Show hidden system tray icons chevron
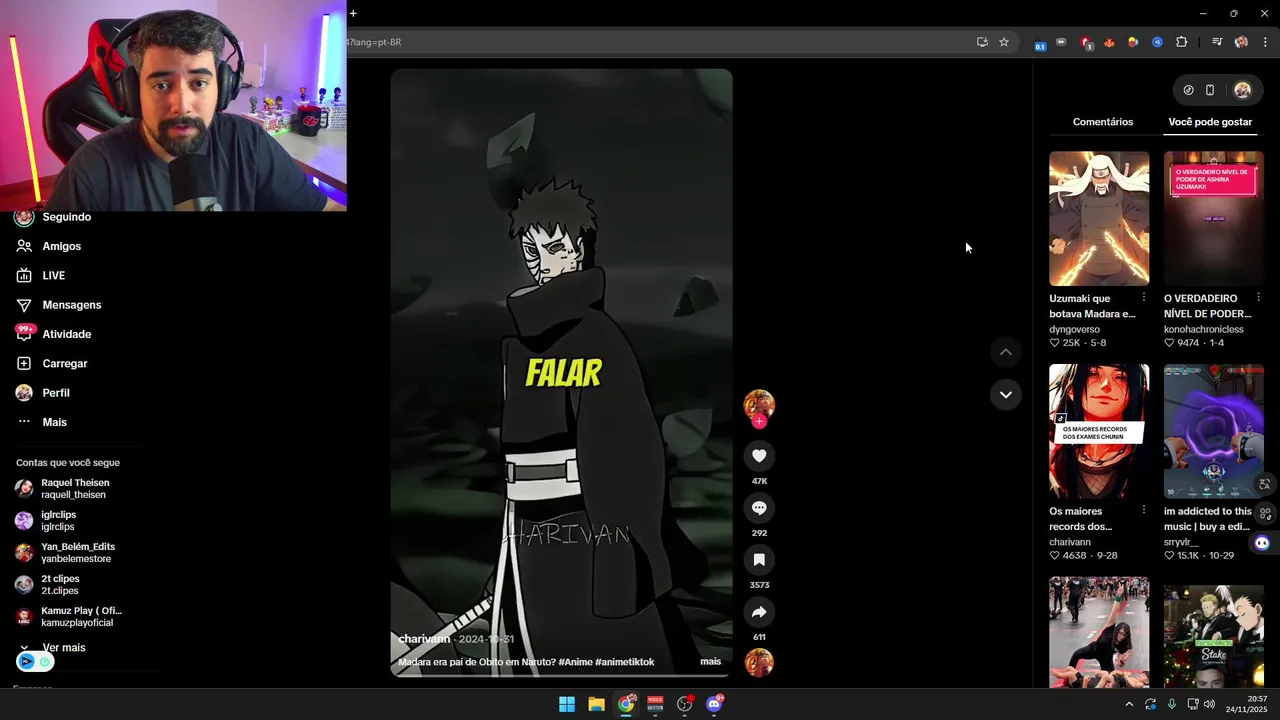 (x=1129, y=704)
